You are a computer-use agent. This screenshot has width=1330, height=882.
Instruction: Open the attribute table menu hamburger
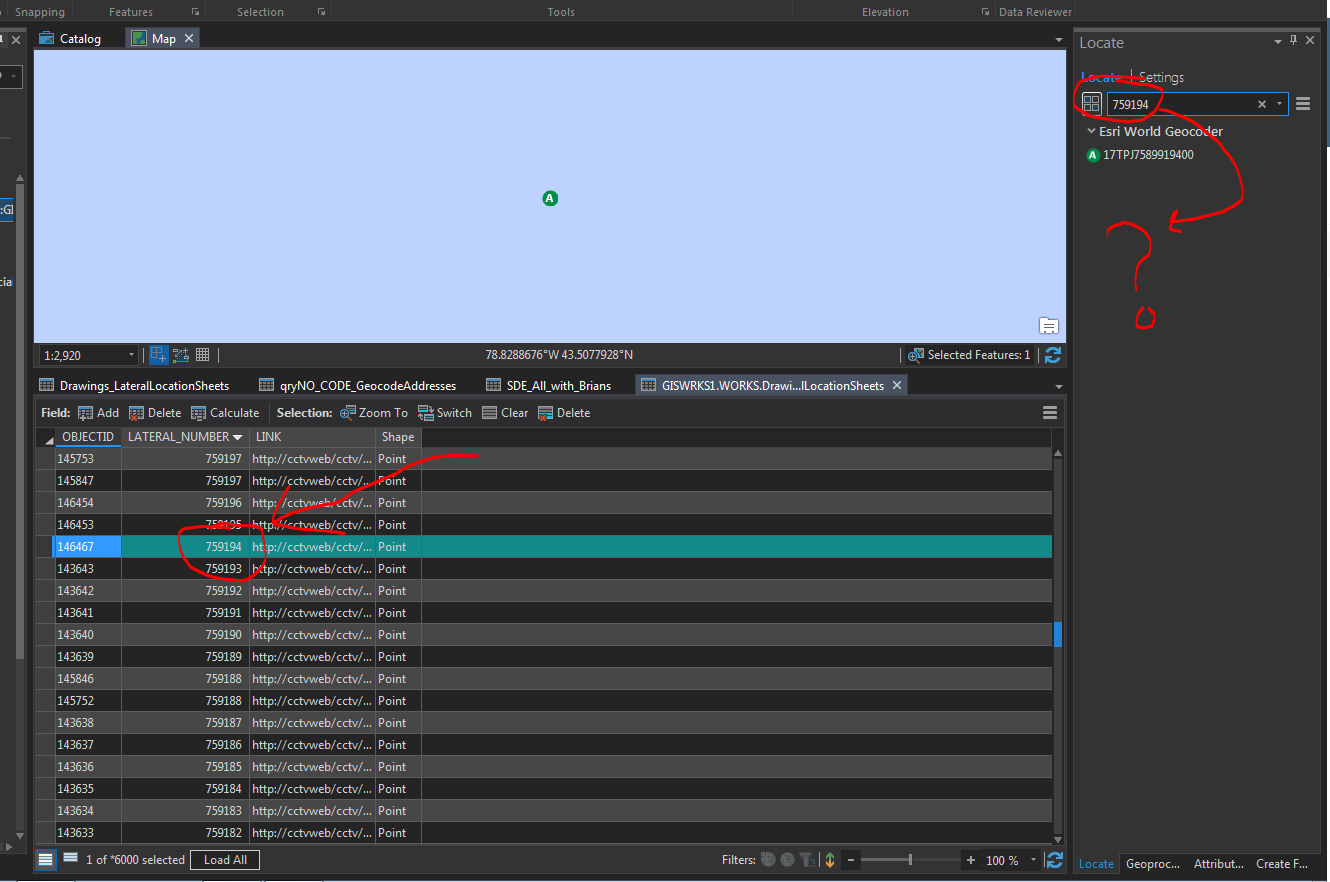(x=1050, y=413)
